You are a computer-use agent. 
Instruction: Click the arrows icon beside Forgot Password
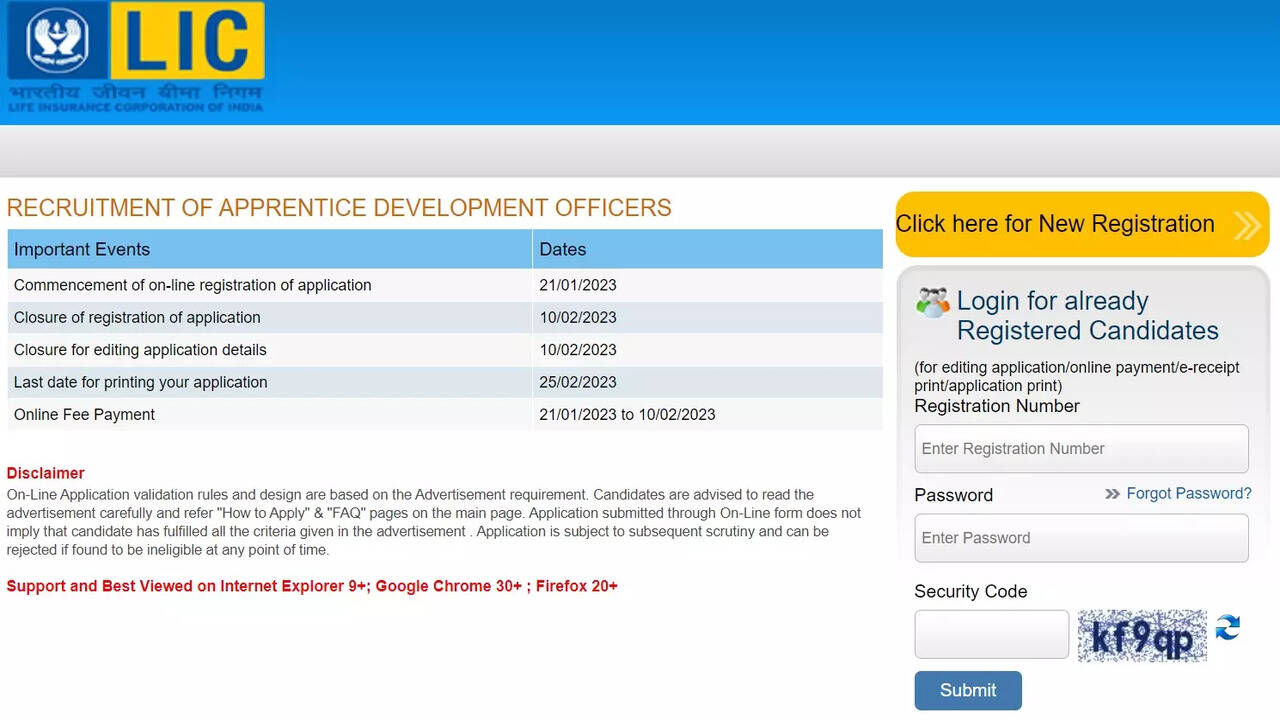(x=1112, y=494)
